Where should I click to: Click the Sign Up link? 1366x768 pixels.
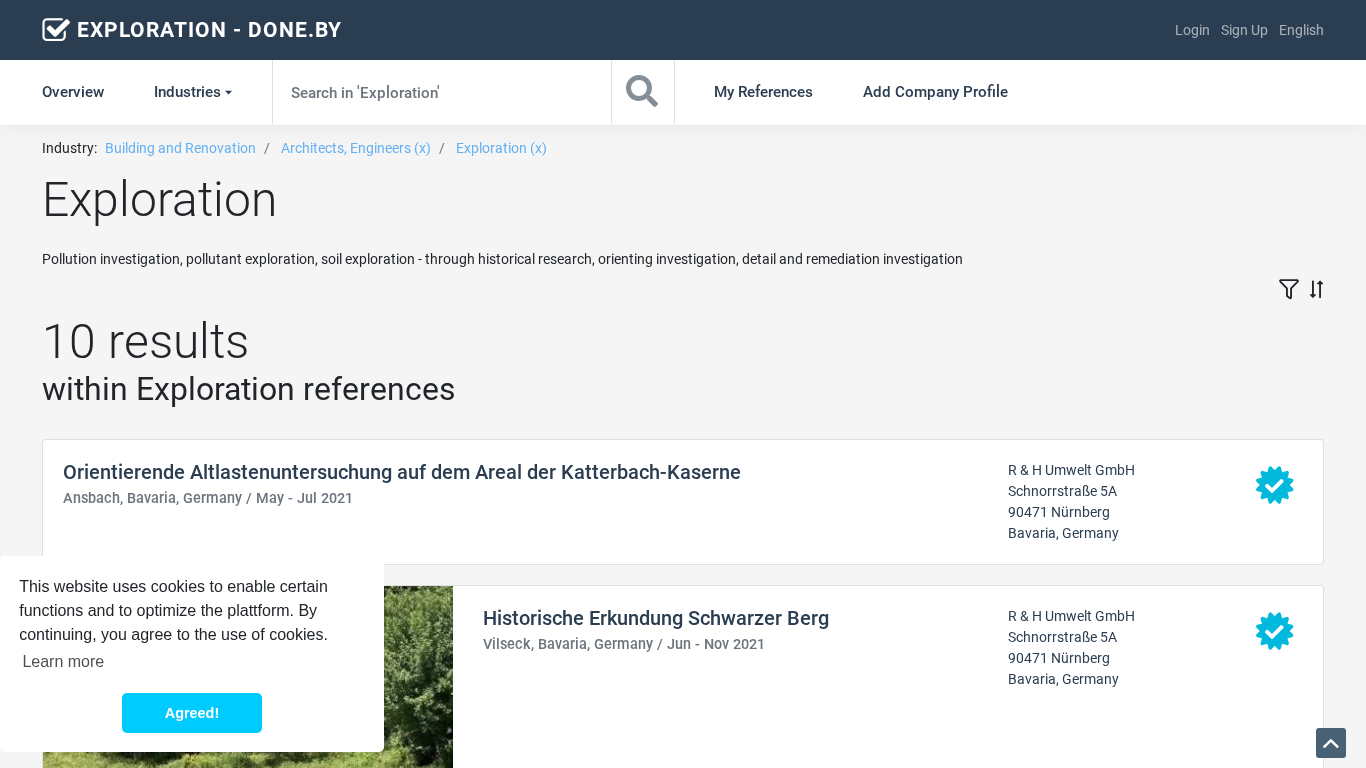click(x=1243, y=30)
